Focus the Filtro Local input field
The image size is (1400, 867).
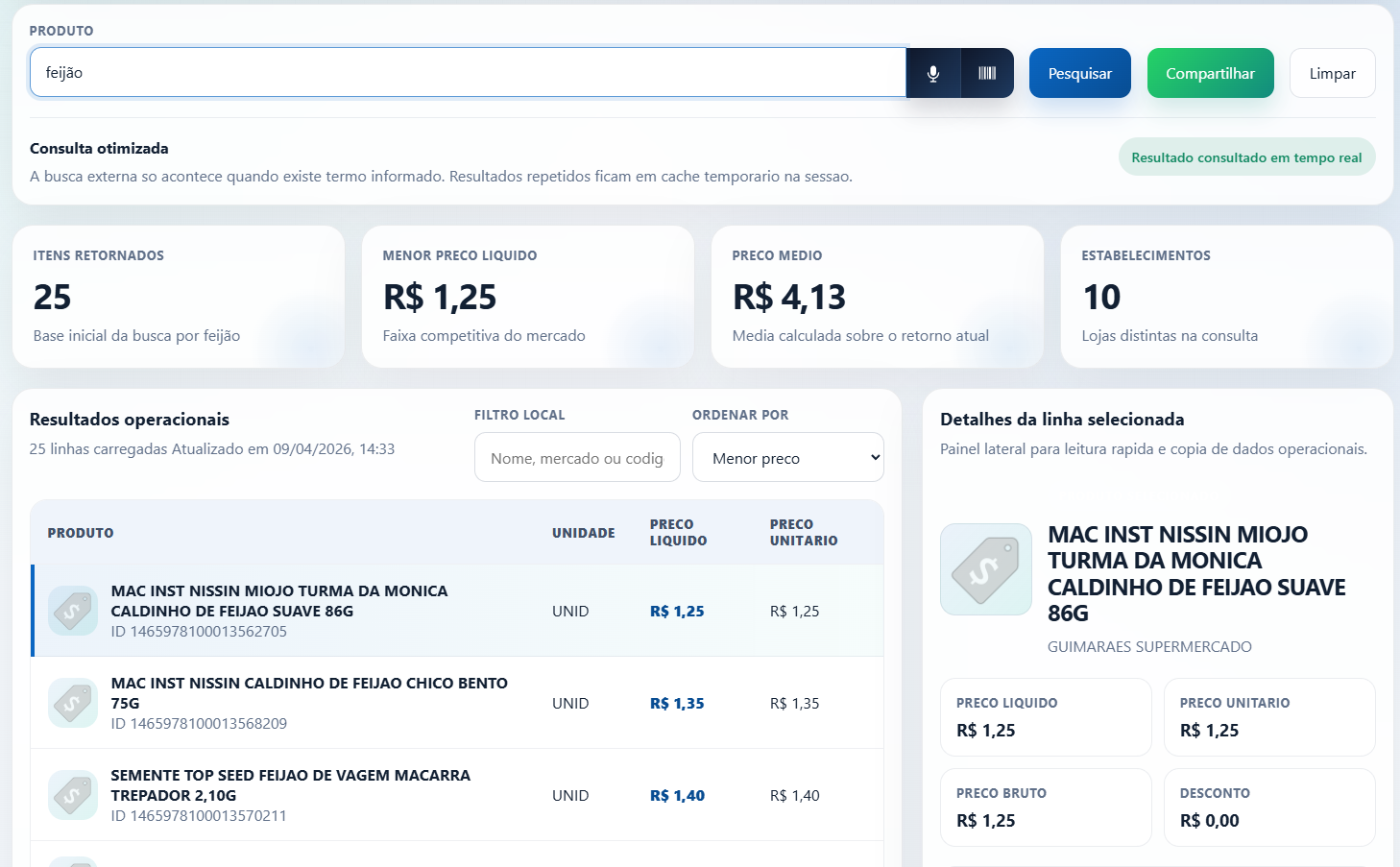(577, 457)
